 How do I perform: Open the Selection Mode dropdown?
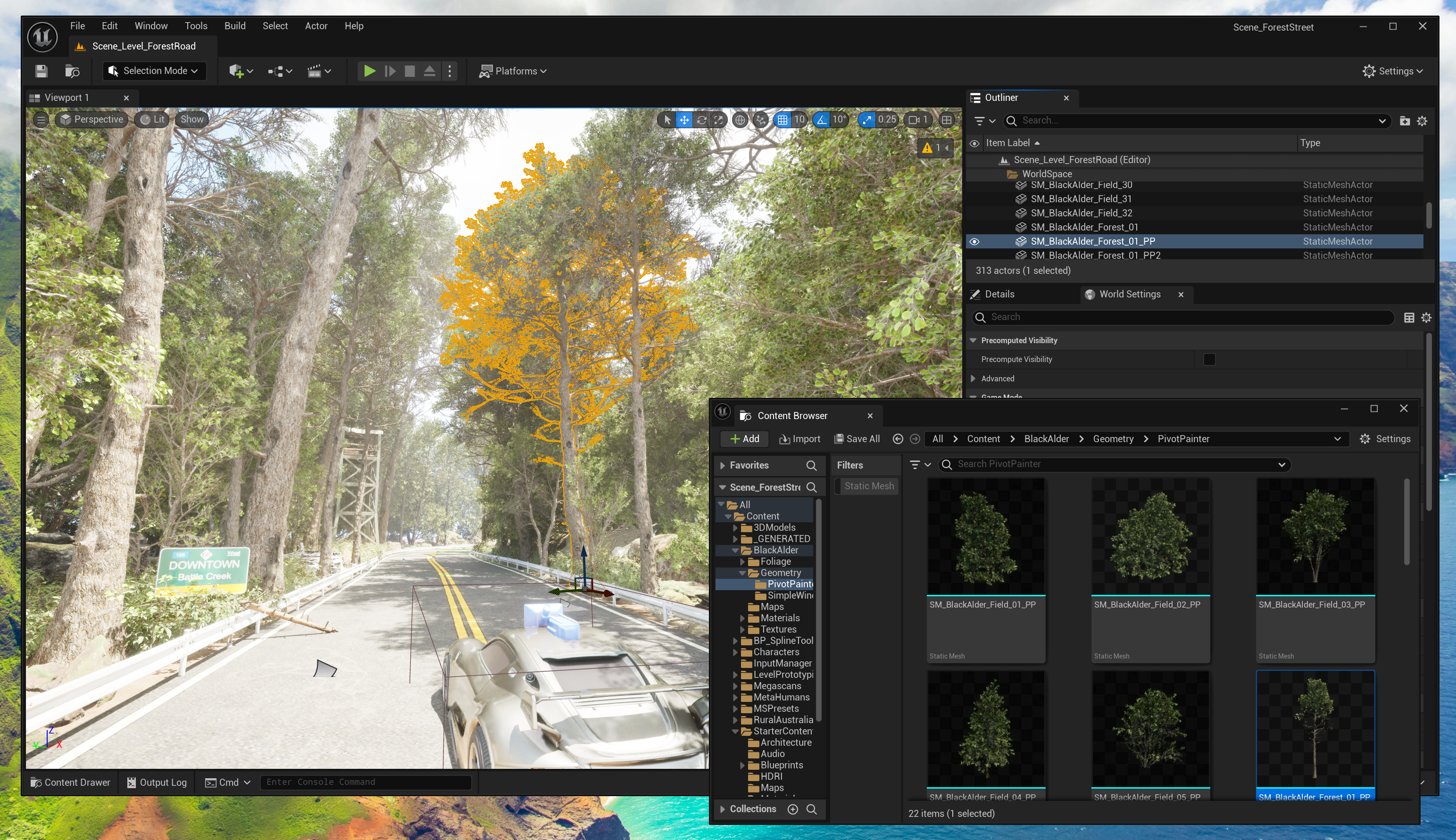(155, 71)
